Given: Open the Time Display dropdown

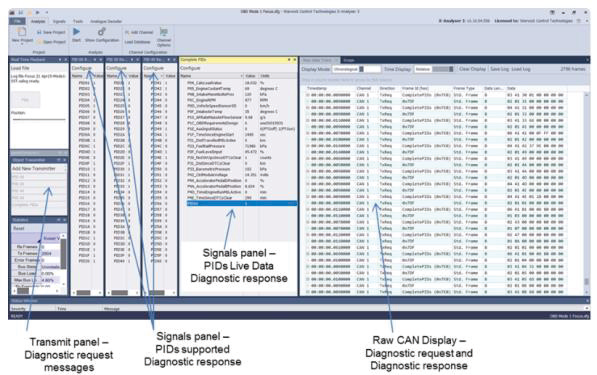Looking at the screenshot, I should (433, 69).
